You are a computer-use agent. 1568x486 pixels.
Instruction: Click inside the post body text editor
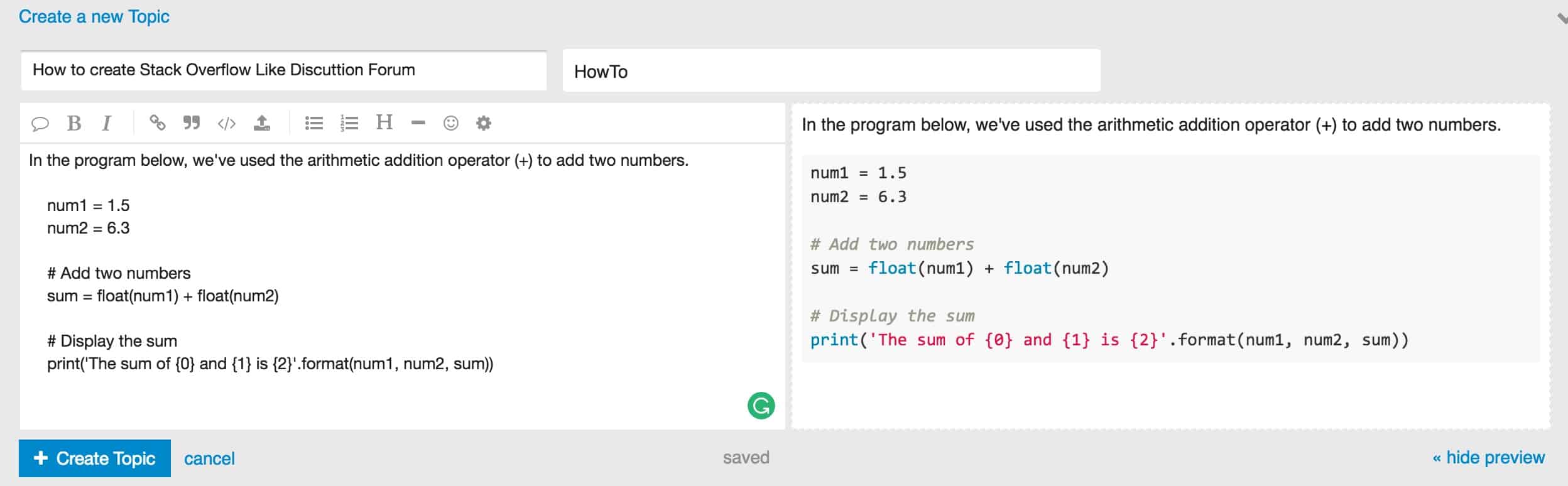pyautogui.click(x=402, y=286)
